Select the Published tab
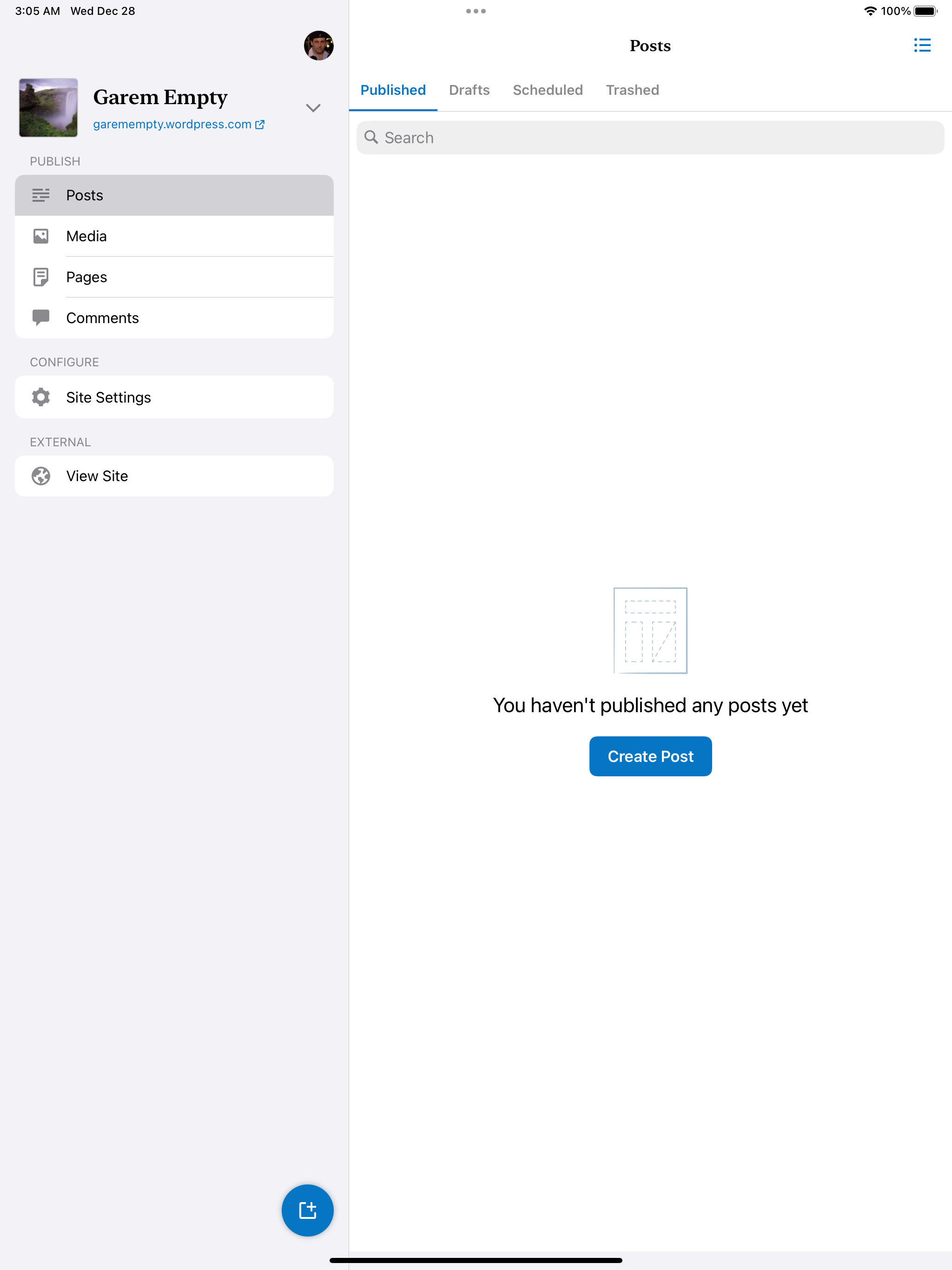 click(393, 90)
